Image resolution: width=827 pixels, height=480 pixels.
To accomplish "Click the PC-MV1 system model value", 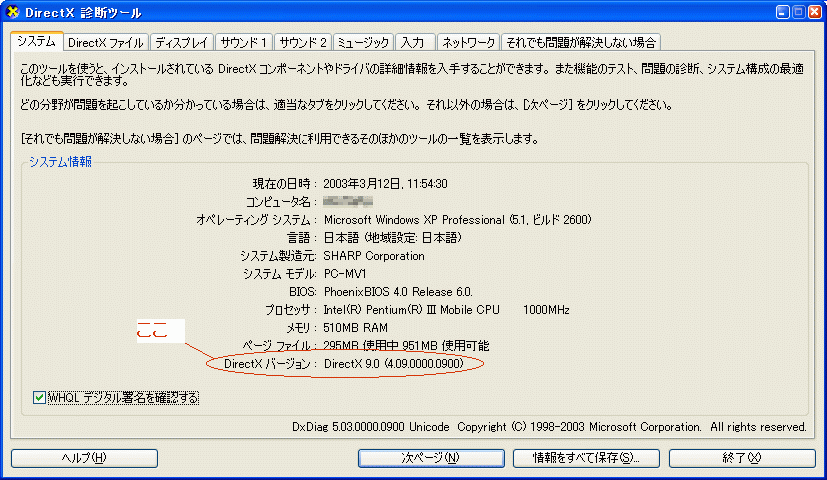I will [x=345, y=274].
